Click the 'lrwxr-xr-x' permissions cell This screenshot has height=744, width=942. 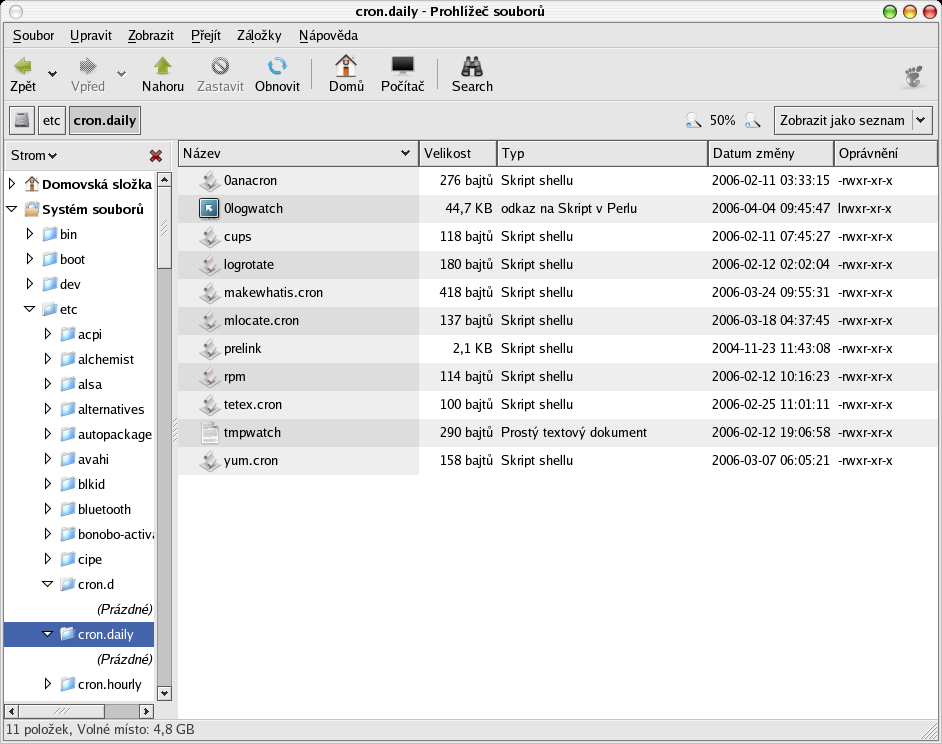[x=865, y=209]
